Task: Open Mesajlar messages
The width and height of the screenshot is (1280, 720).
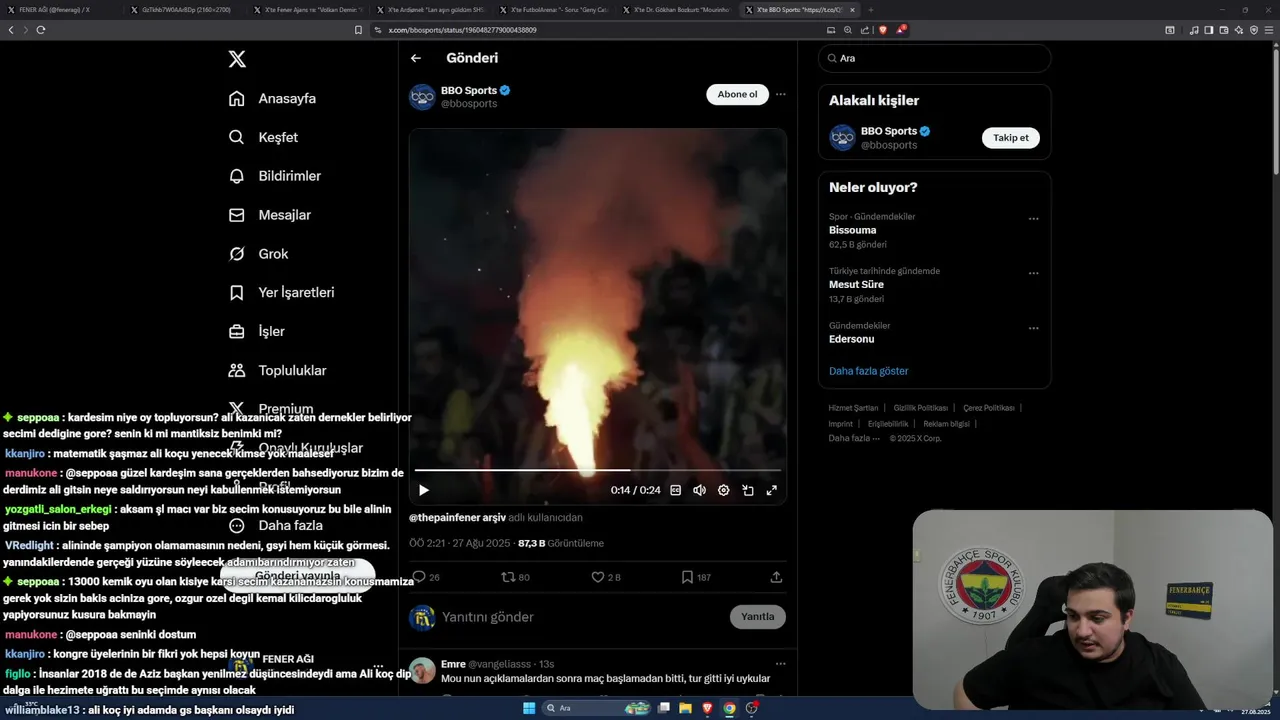Action: [270, 215]
